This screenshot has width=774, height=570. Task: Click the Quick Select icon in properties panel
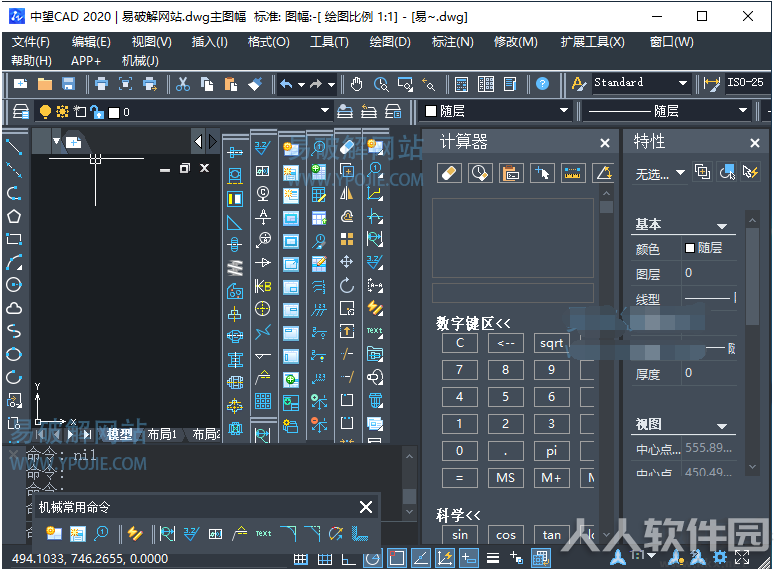(x=750, y=172)
